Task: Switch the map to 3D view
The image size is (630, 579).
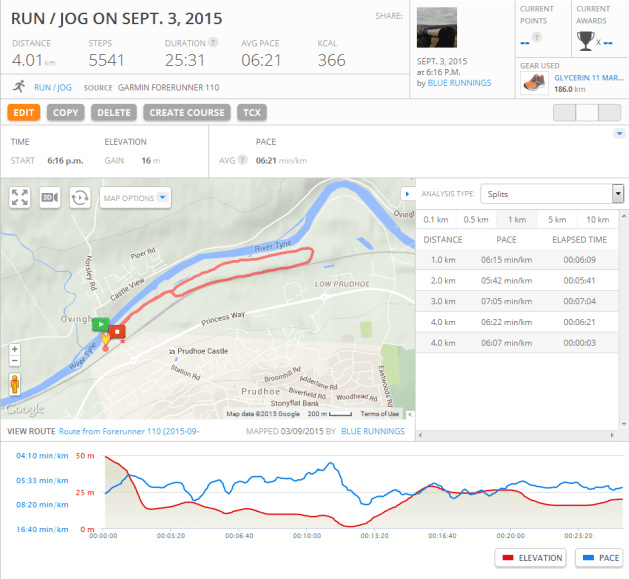Action: pyautogui.click(x=48, y=198)
